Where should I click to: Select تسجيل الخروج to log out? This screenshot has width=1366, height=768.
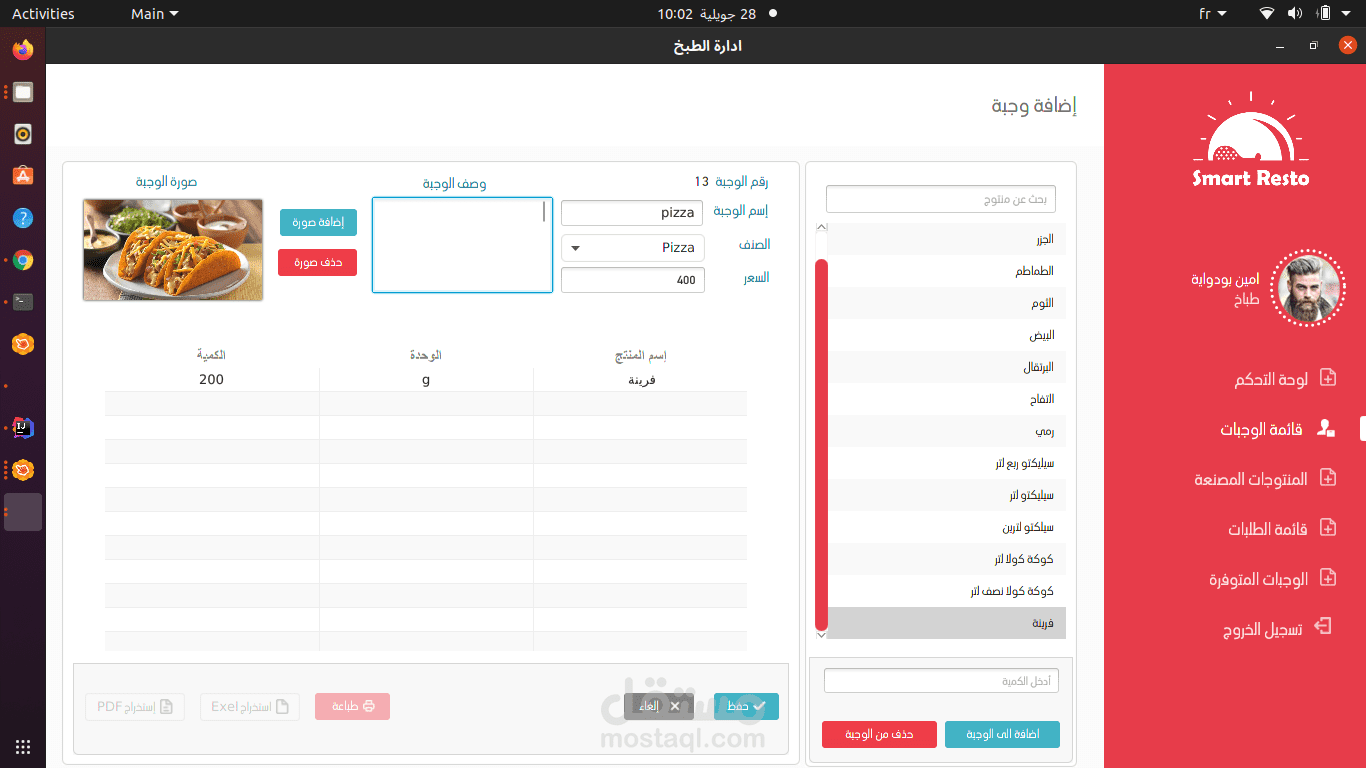point(1262,630)
